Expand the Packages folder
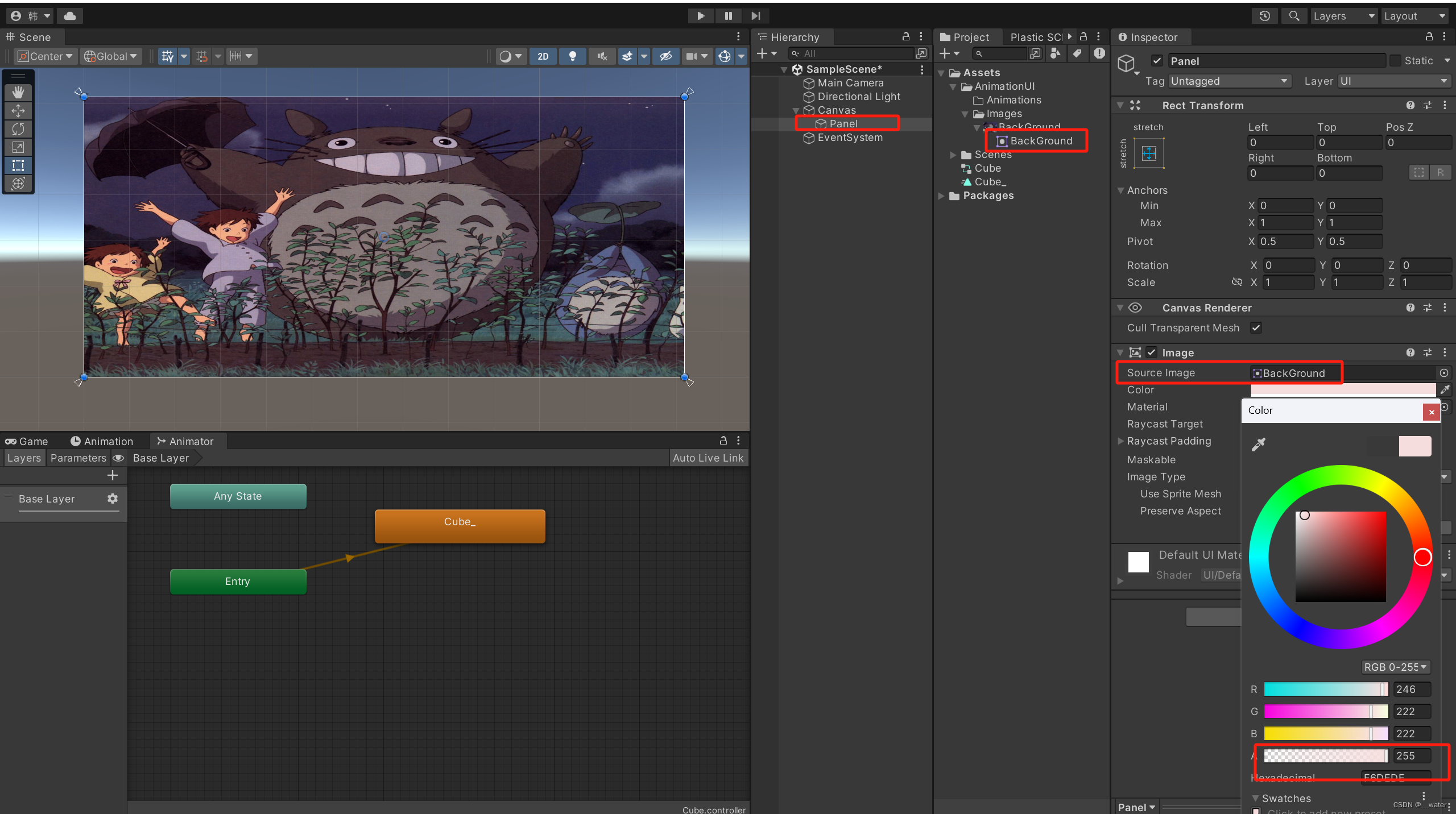The height and width of the screenshot is (814, 1456). click(x=941, y=196)
